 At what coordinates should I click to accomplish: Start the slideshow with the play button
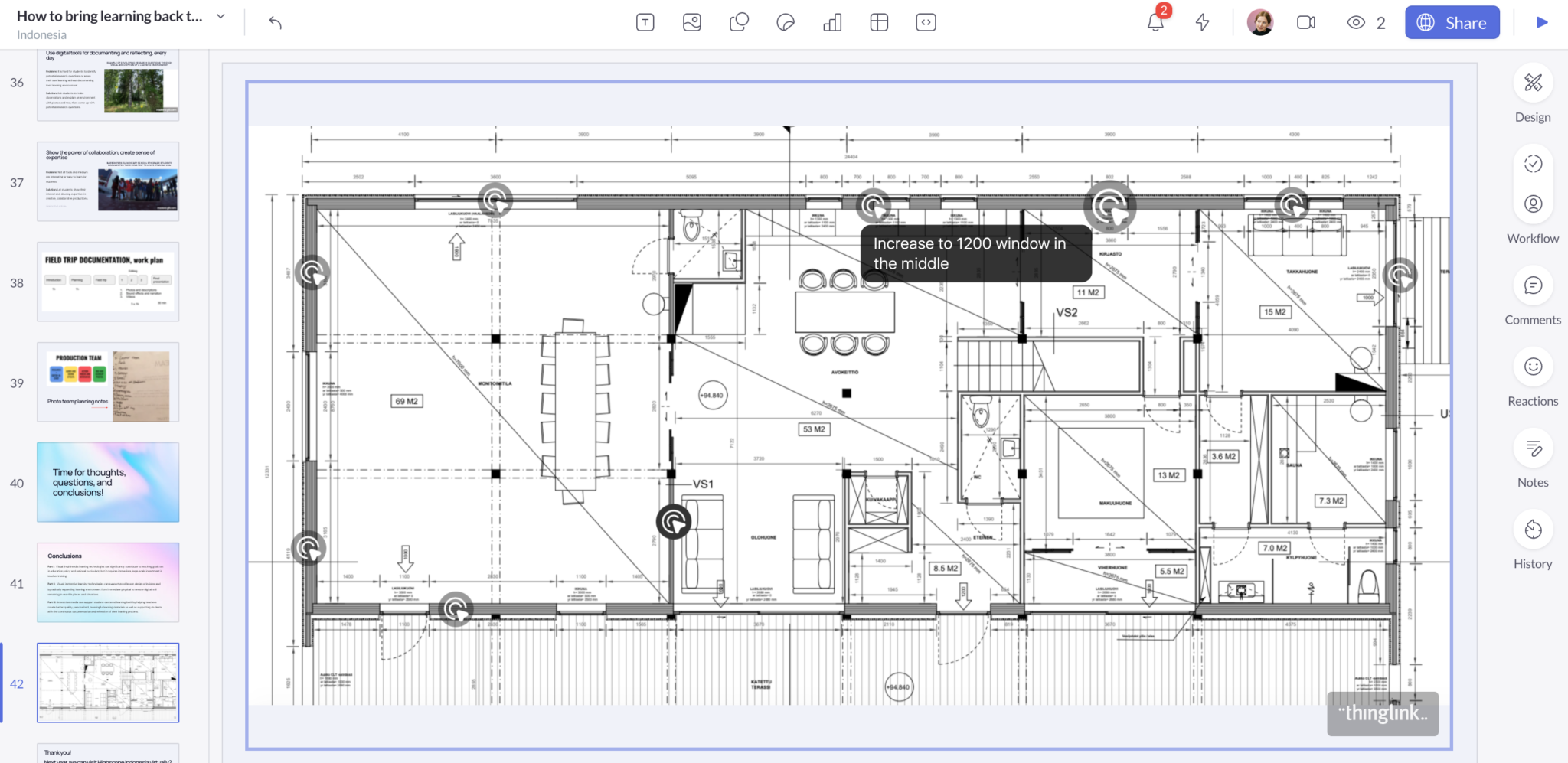[1542, 23]
